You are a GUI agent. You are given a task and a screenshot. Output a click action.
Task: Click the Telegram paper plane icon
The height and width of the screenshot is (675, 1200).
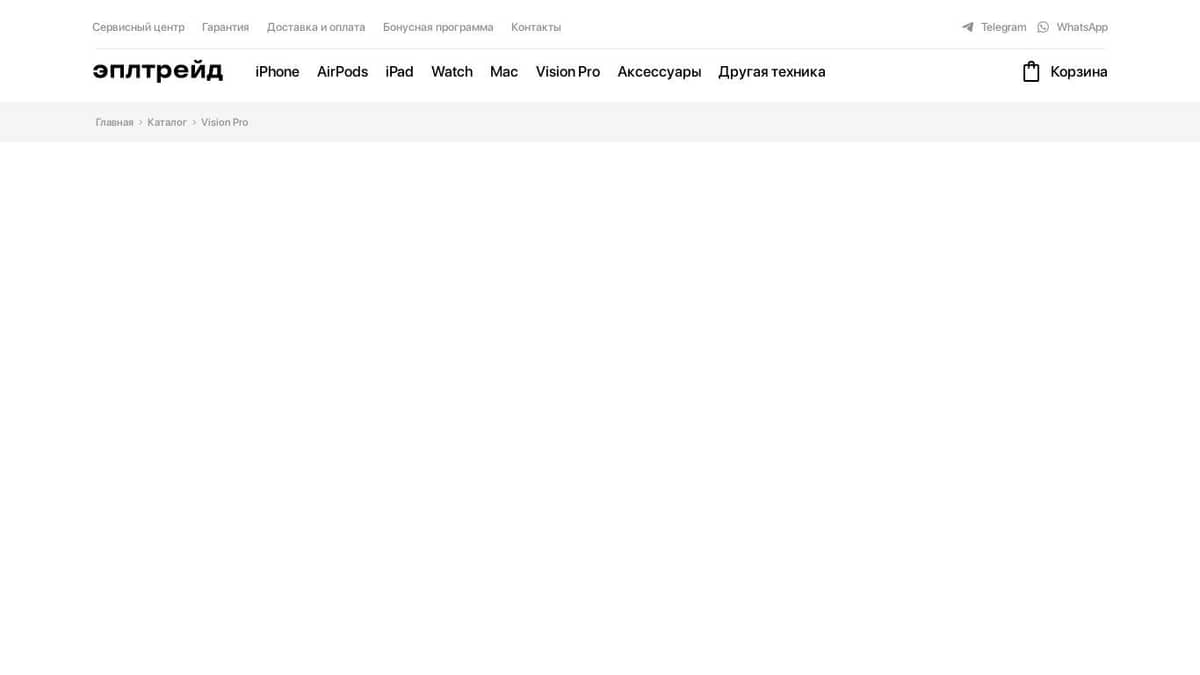(x=967, y=27)
